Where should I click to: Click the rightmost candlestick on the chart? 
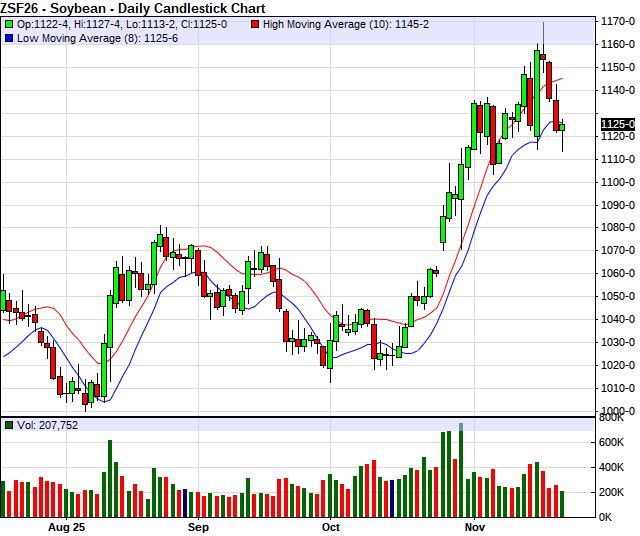(562, 127)
